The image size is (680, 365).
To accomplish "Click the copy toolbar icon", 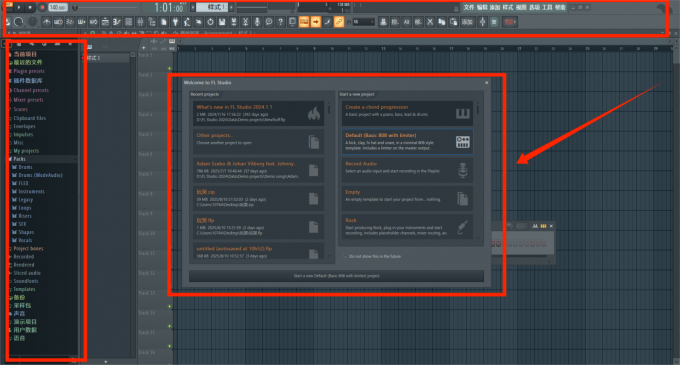I will tap(441, 22).
